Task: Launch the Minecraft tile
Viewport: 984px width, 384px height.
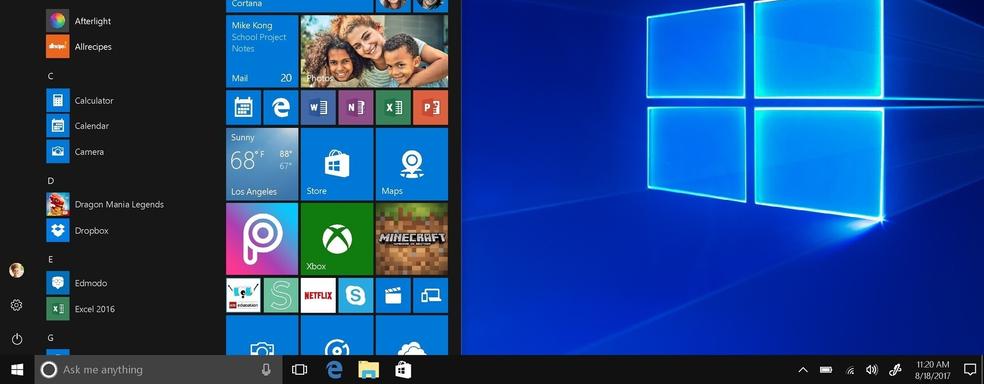Action: tap(412, 239)
